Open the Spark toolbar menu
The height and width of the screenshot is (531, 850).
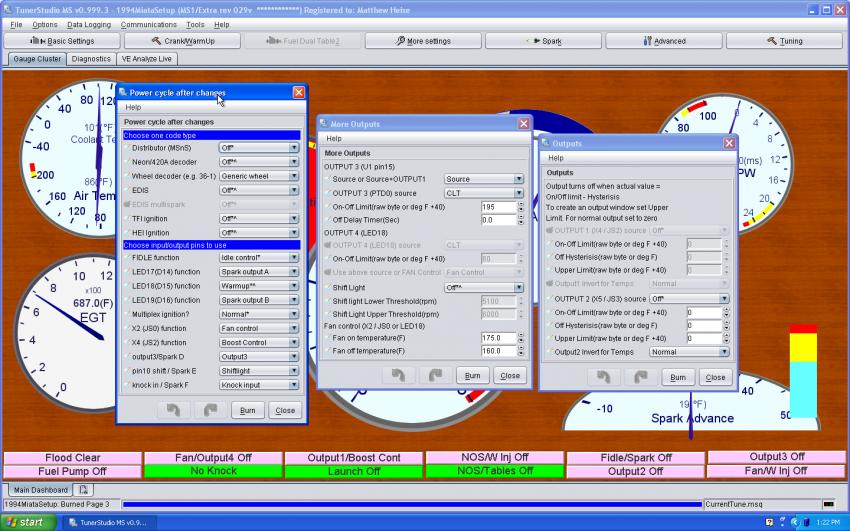545,41
